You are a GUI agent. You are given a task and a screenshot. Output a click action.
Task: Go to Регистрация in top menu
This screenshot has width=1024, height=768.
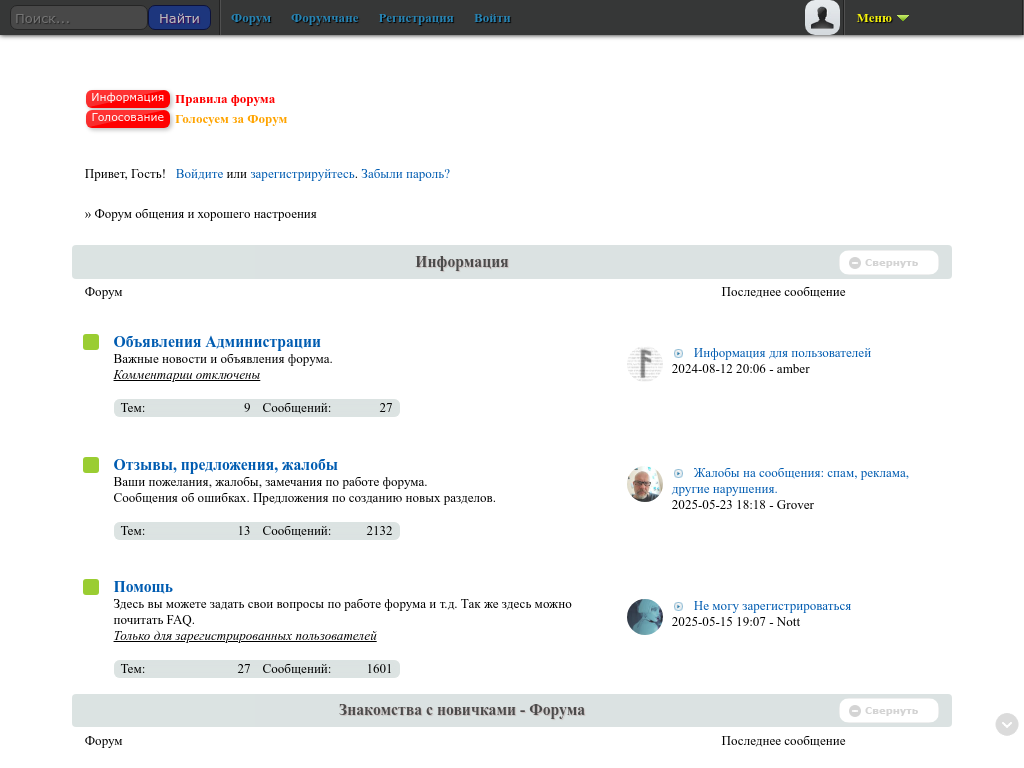[415, 18]
